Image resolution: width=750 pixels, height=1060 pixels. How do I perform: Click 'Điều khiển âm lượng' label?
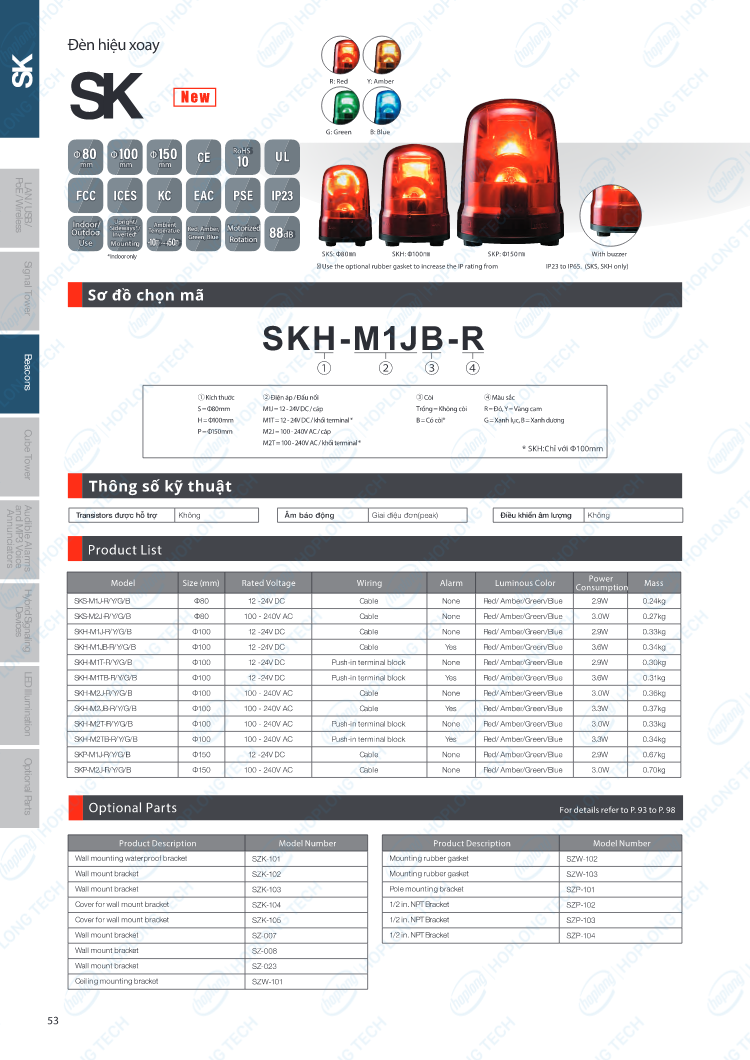tap(536, 515)
